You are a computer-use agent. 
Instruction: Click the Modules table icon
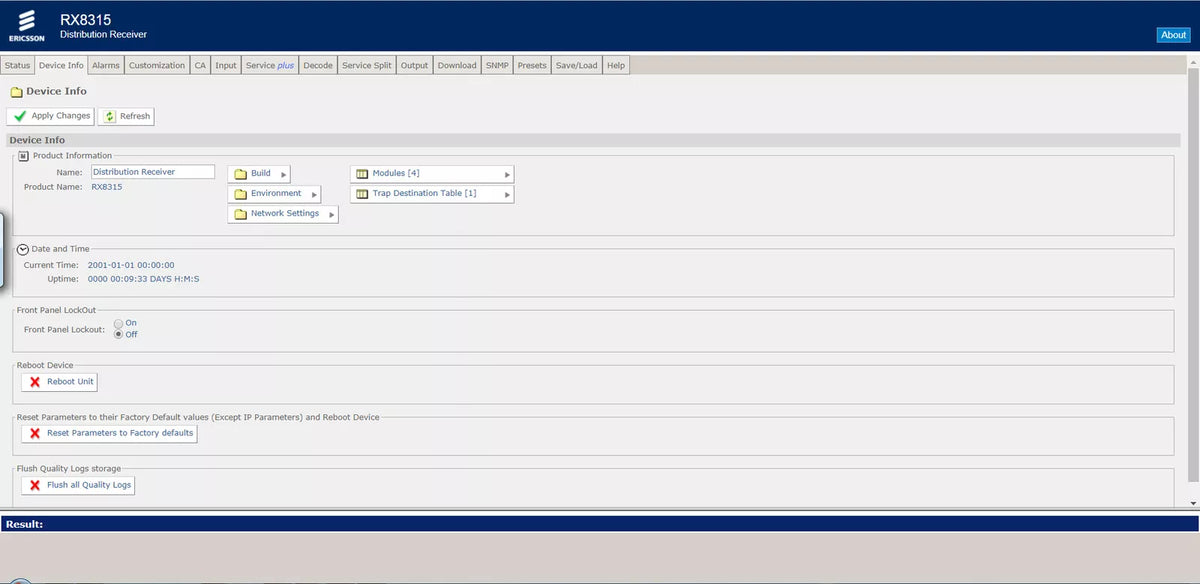tap(362, 174)
